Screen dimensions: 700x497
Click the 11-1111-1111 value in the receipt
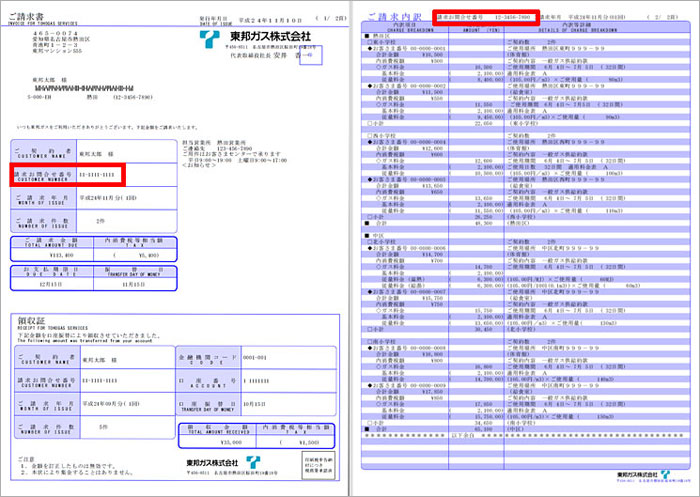(100, 380)
